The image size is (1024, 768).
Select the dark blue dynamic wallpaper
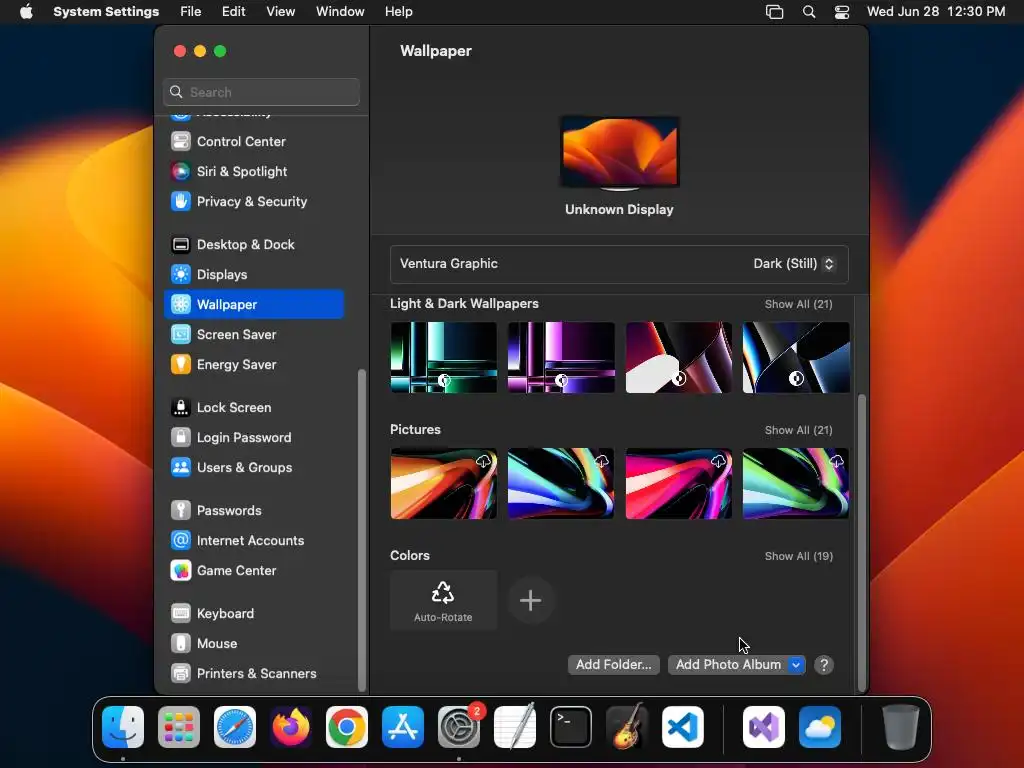click(796, 357)
